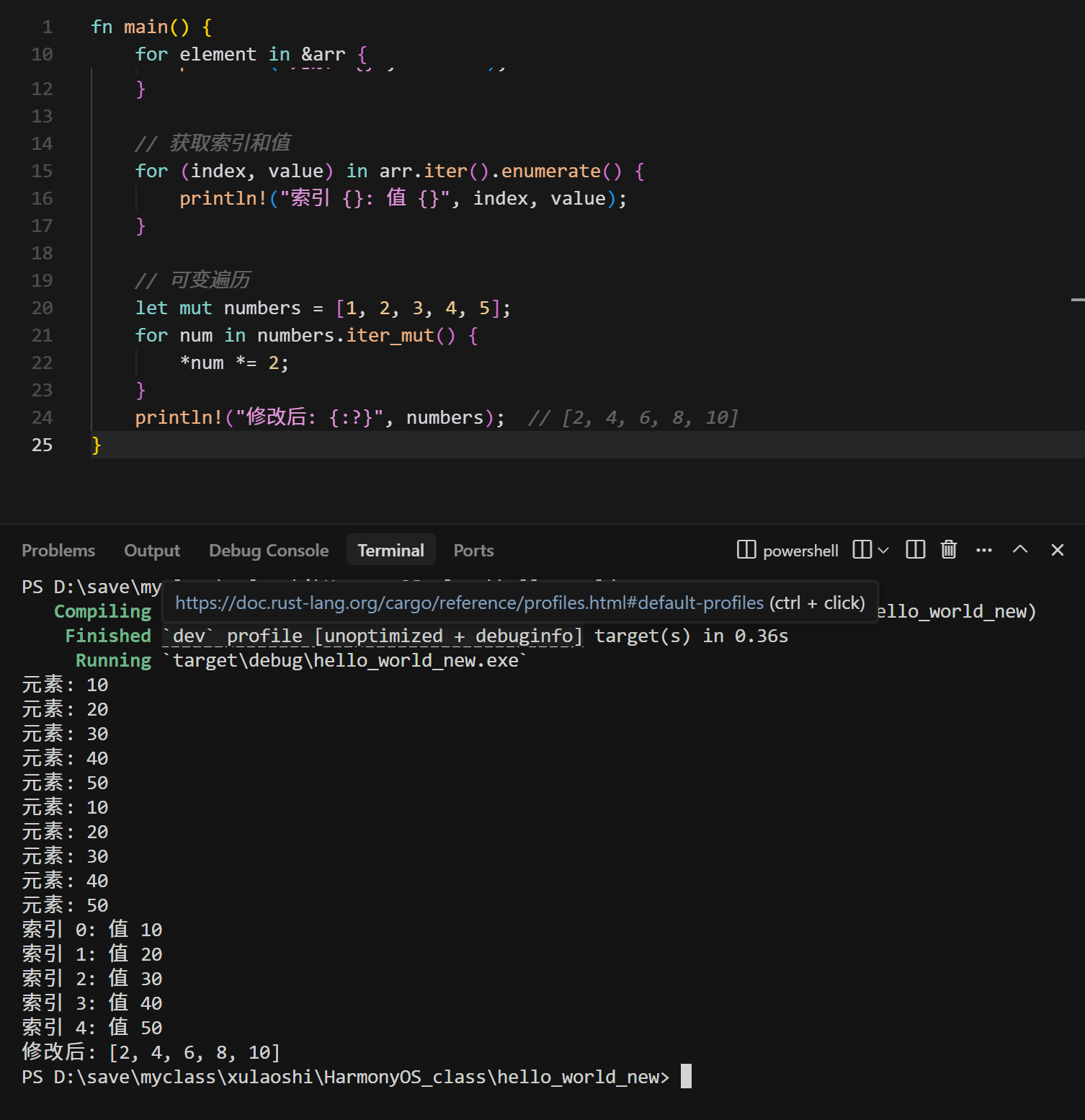The height and width of the screenshot is (1120, 1085).
Task: Open the chevron dropdown beside the split icon
Action: [883, 551]
